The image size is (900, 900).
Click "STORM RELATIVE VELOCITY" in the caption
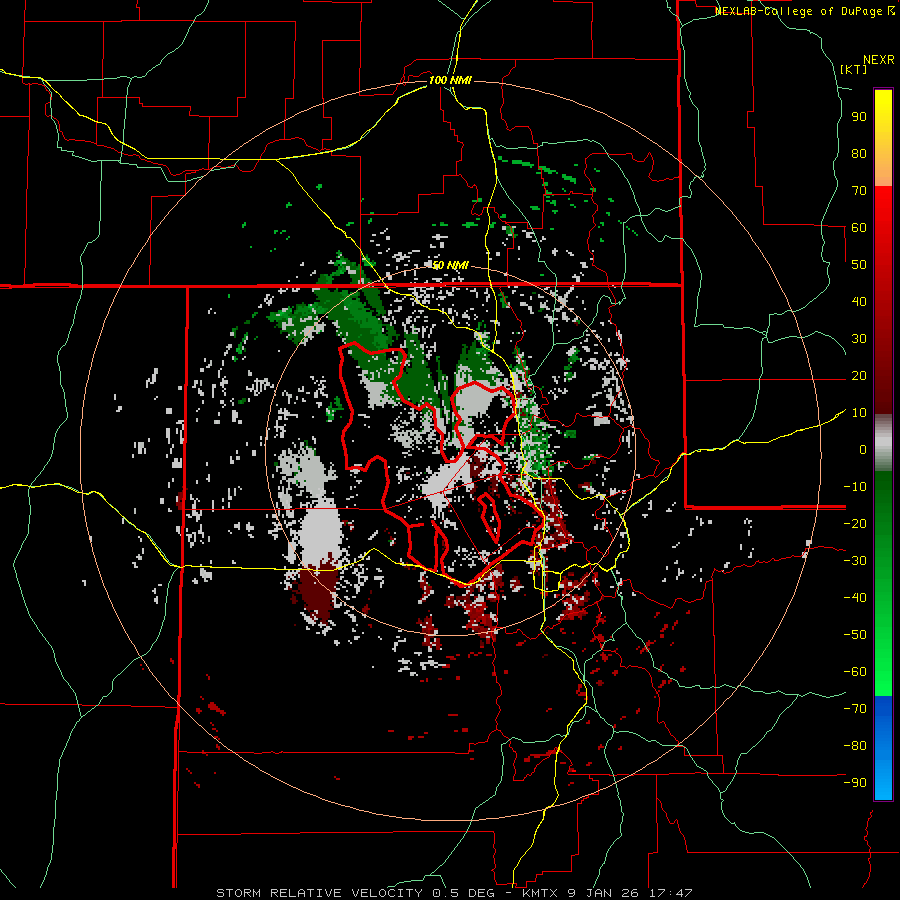coord(320,893)
